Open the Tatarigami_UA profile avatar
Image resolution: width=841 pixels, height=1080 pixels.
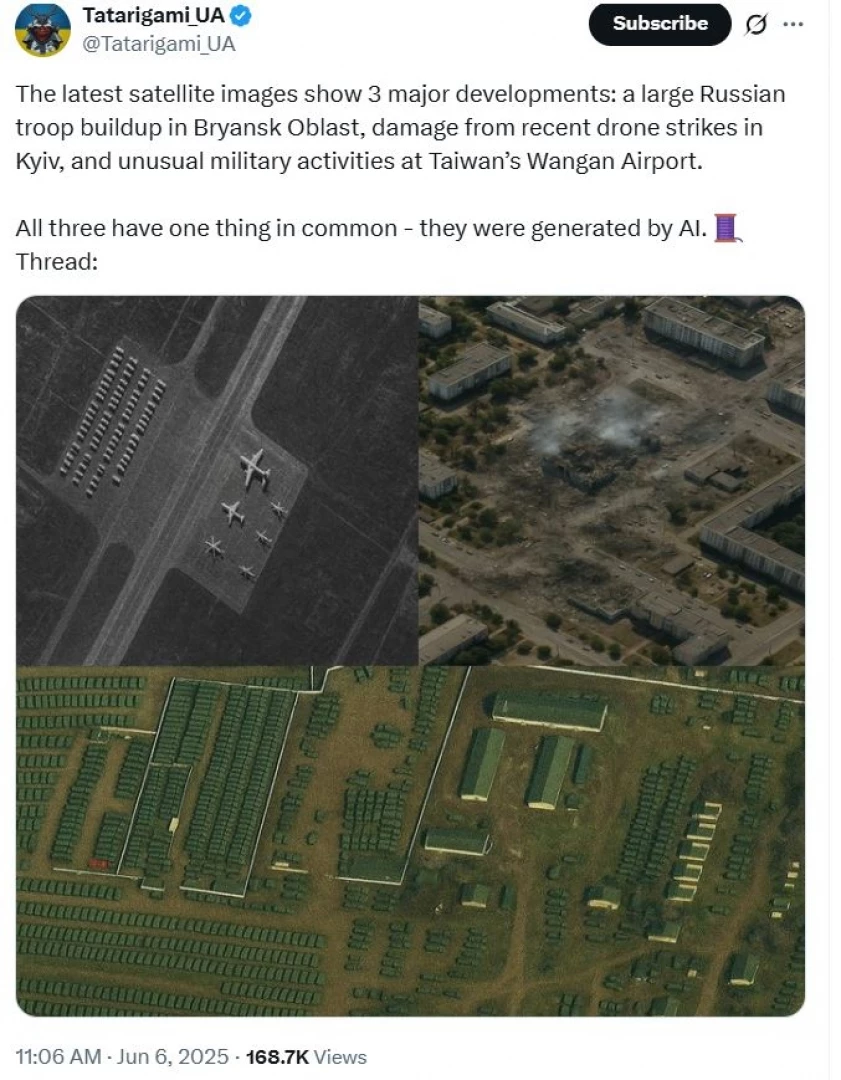click(x=43, y=30)
